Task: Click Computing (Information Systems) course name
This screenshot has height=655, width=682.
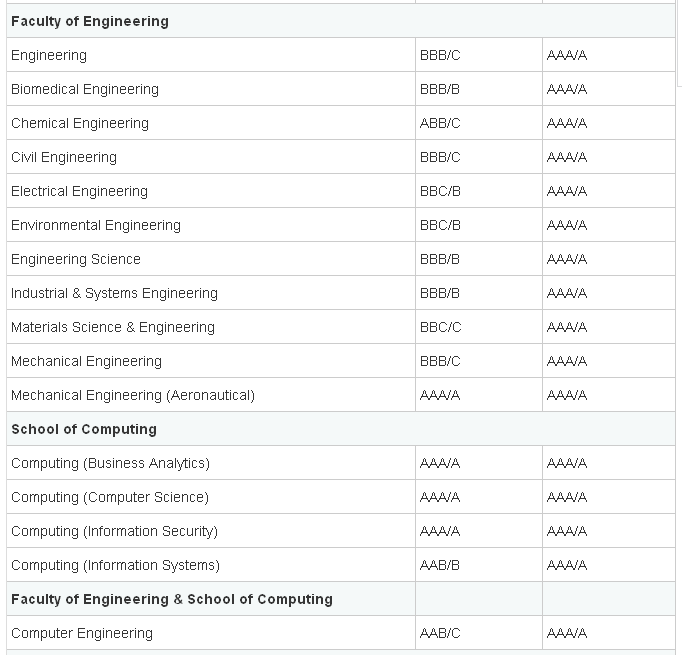Action: point(115,565)
